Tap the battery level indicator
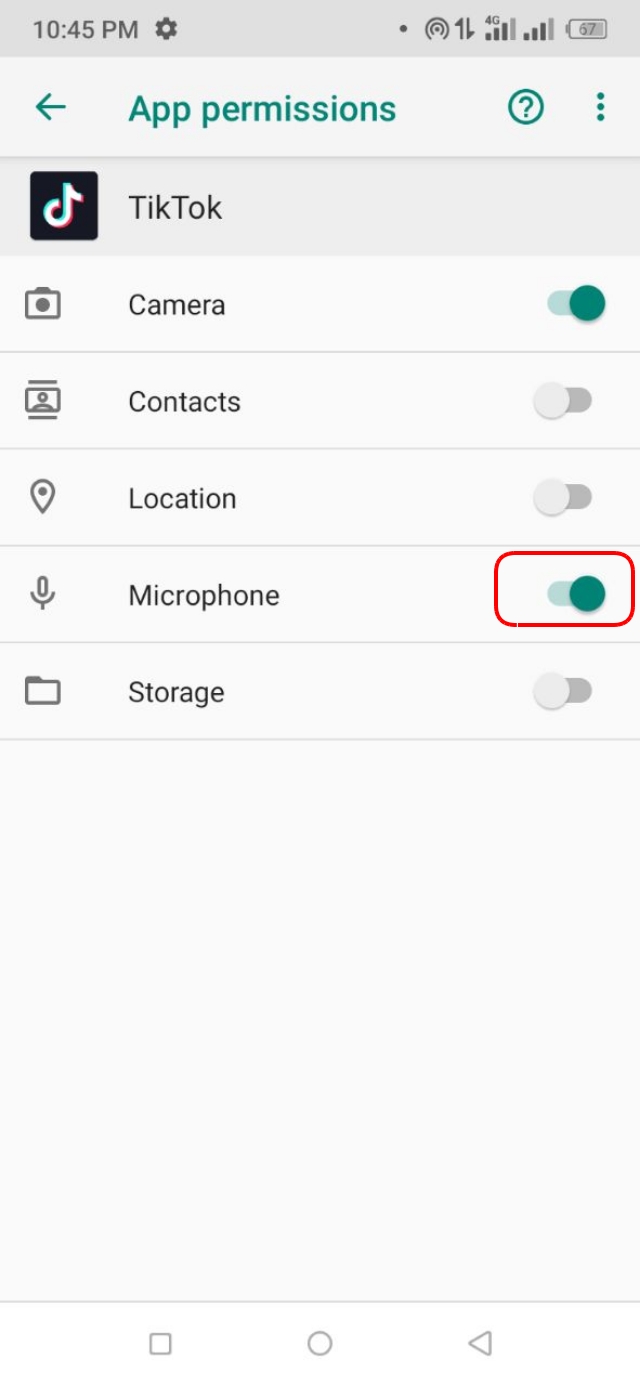Image resolution: width=640 pixels, height=1386 pixels. click(592, 29)
